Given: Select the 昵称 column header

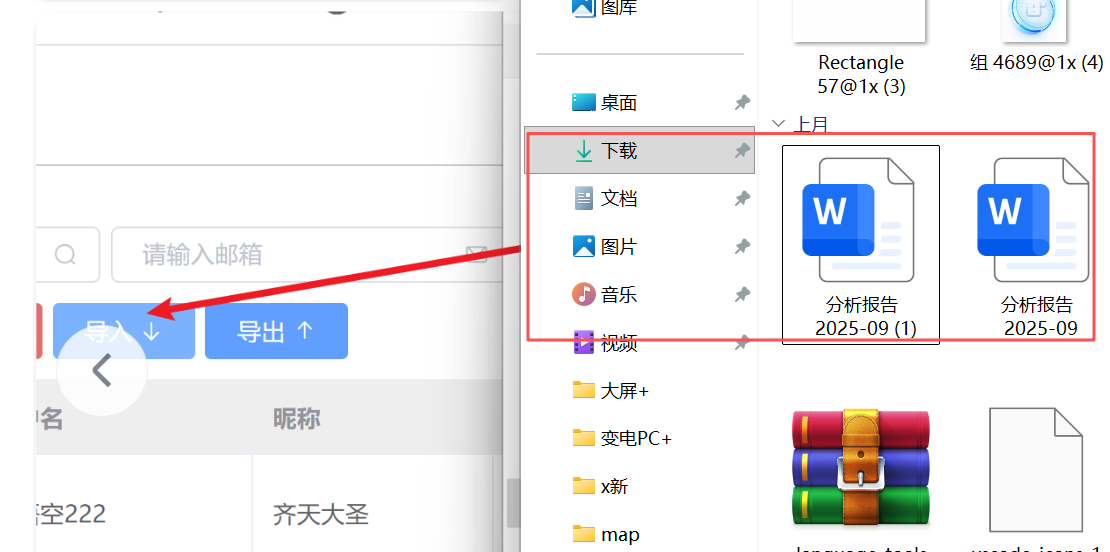Looking at the screenshot, I should 297,419.
